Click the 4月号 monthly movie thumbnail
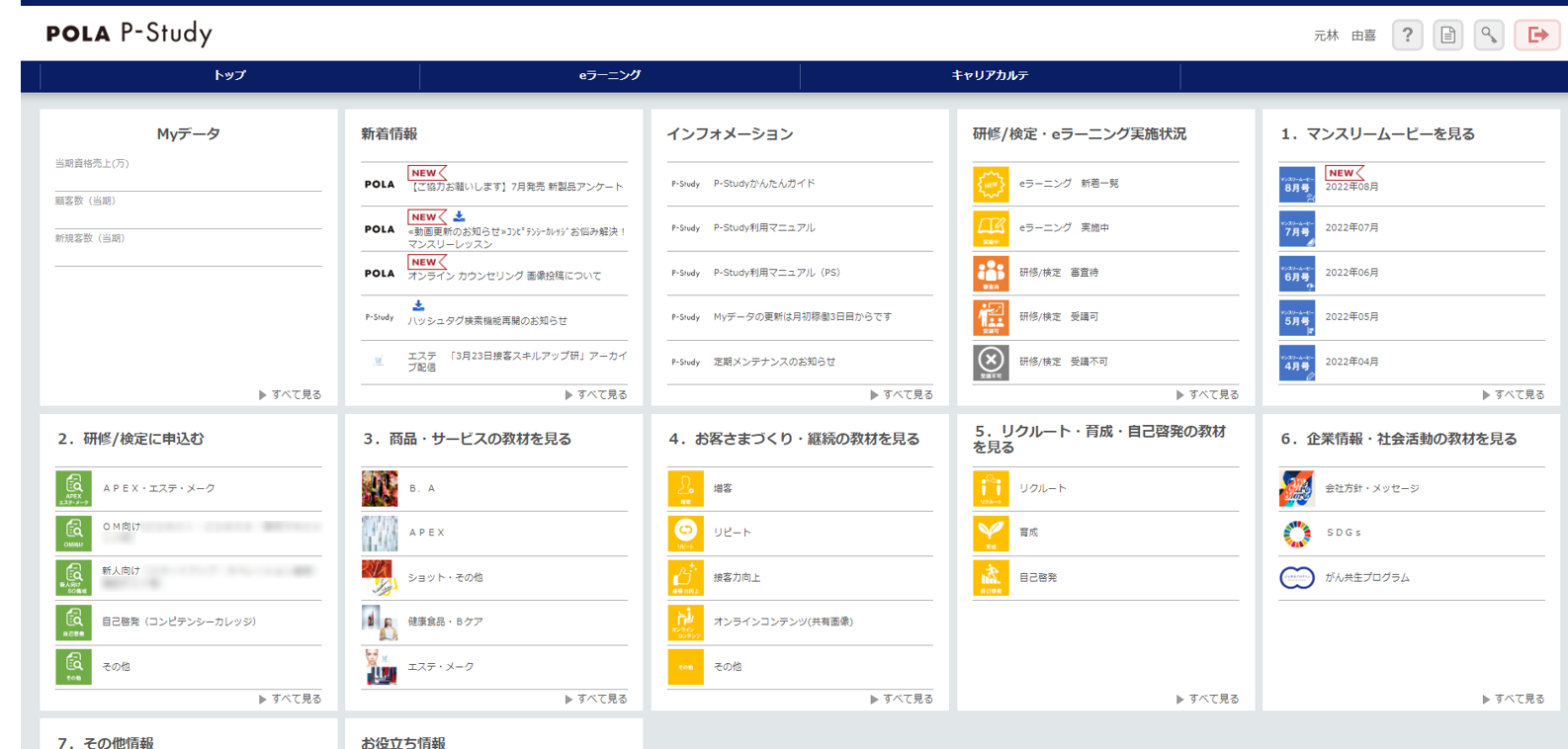This screenshot has height=749, width=1568. click(x=1297, y=362)
